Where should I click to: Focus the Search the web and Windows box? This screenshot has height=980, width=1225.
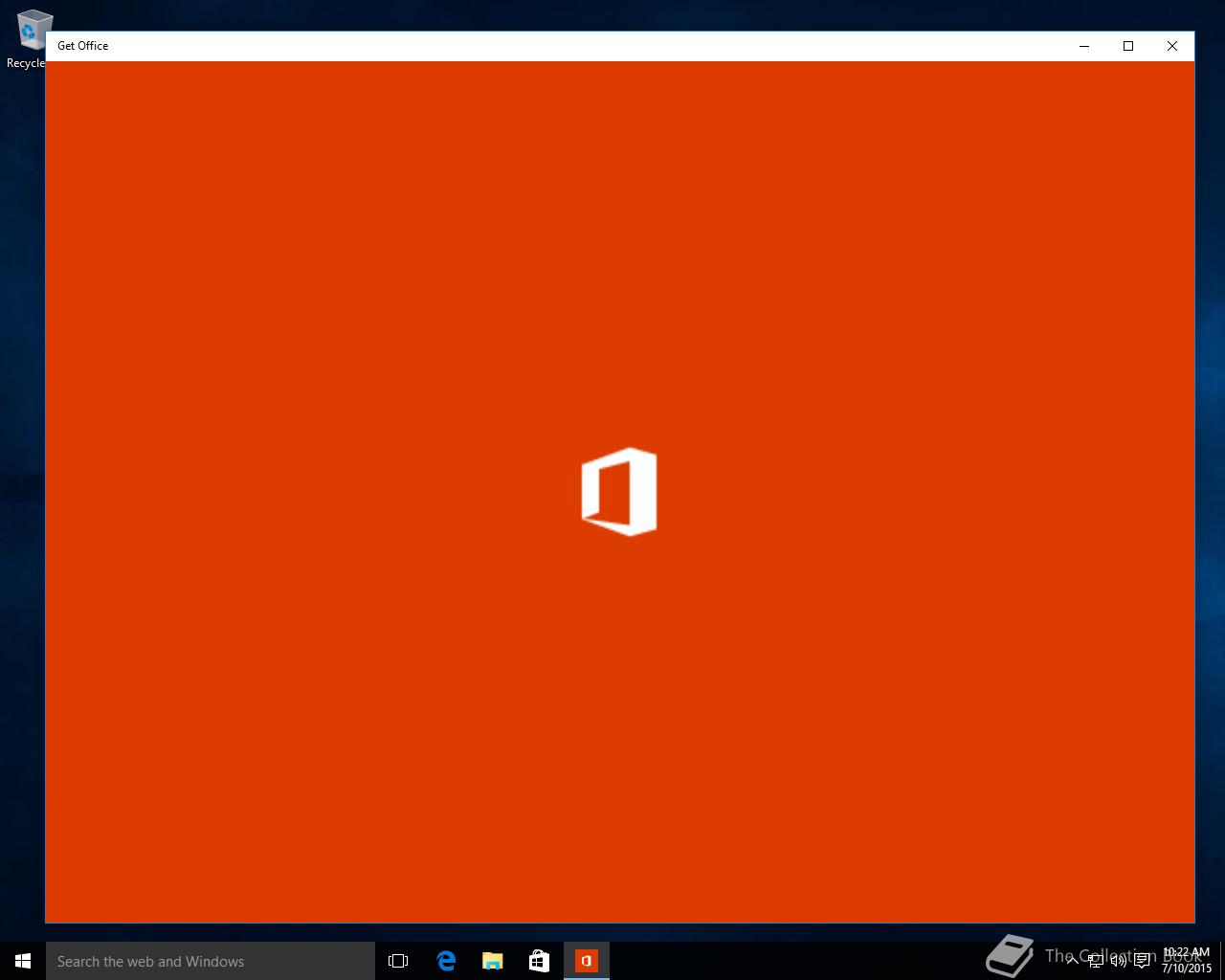[211, 961]
